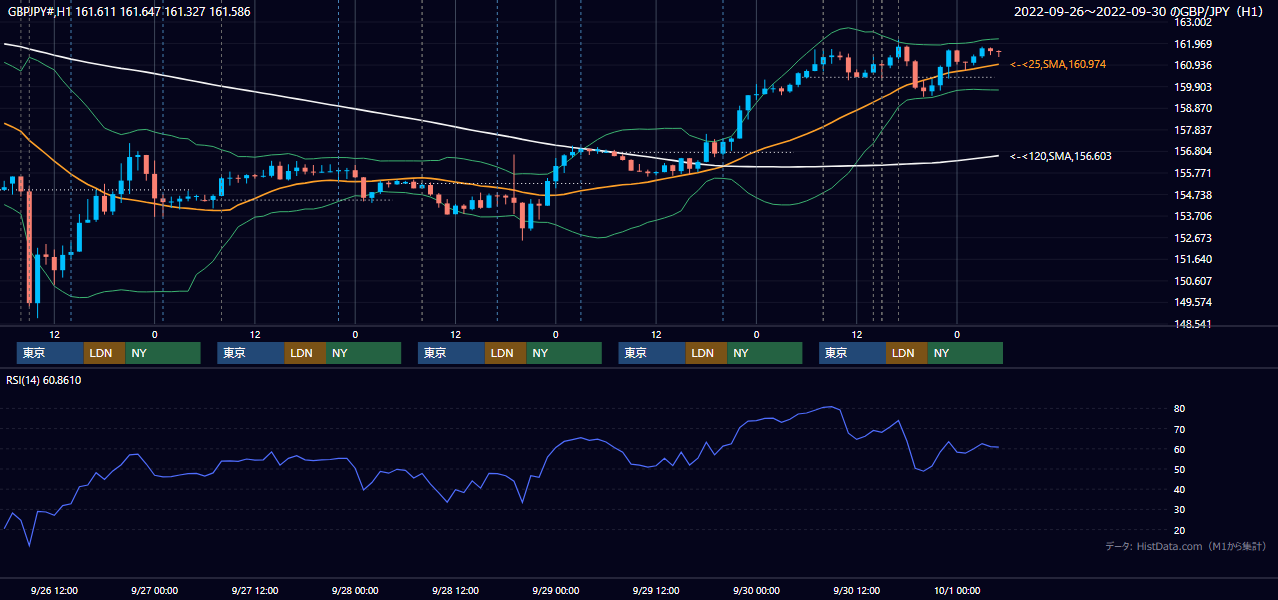Click the 9/27 12:00 date label
Viewport: 1278px width, 600px height.
255,591
